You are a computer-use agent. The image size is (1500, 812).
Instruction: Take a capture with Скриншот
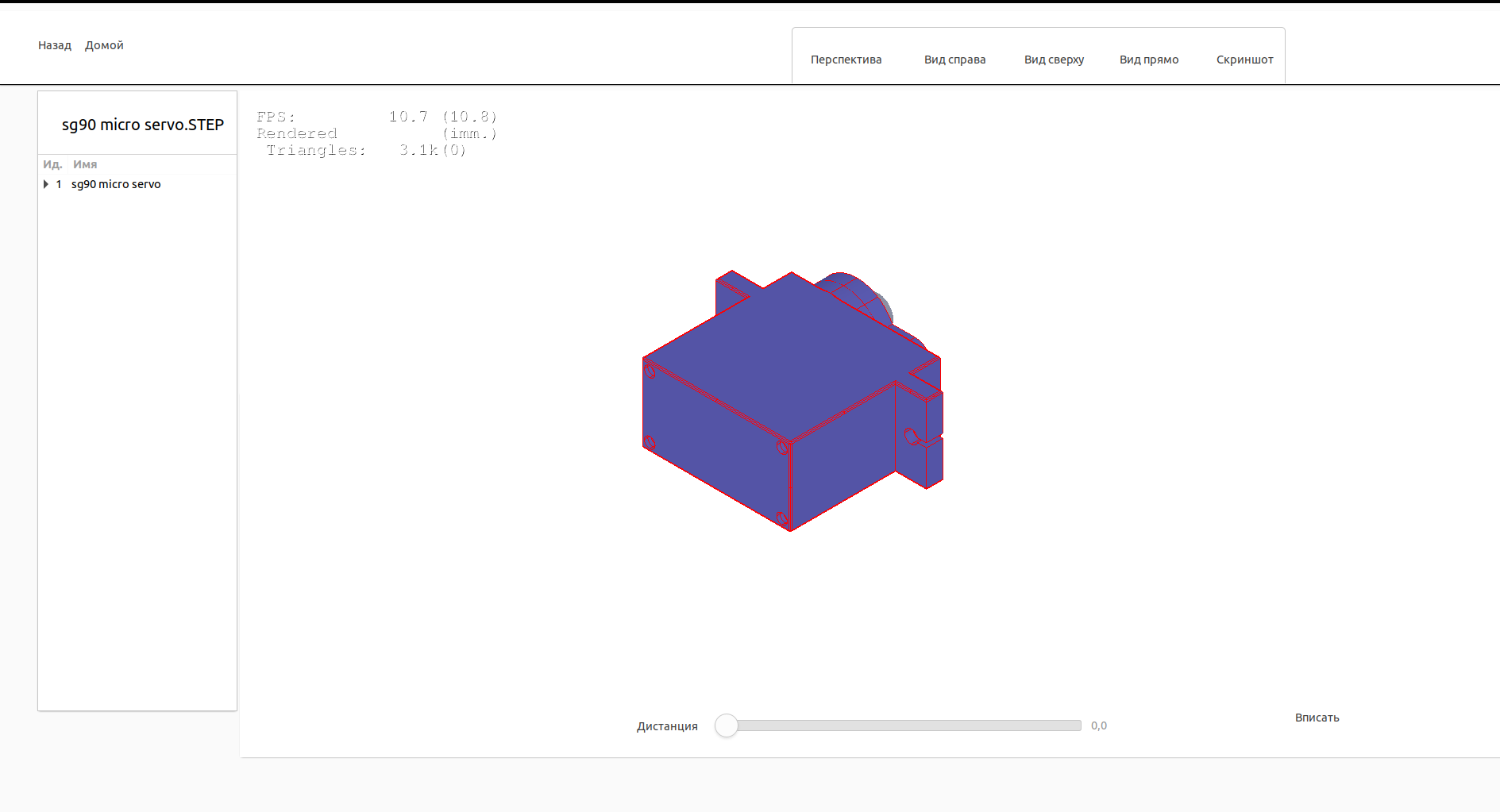pos(1244,60)
